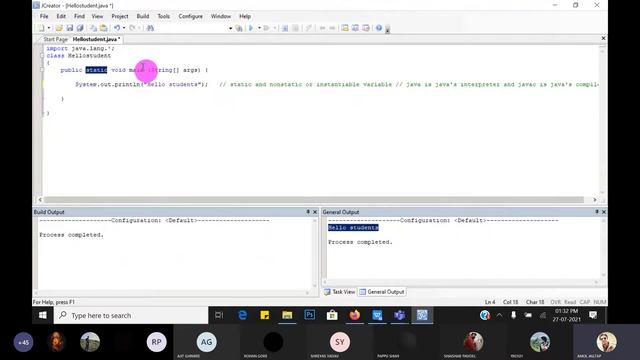Click the highlighted 'static' keyword in code

coord(96,70)
